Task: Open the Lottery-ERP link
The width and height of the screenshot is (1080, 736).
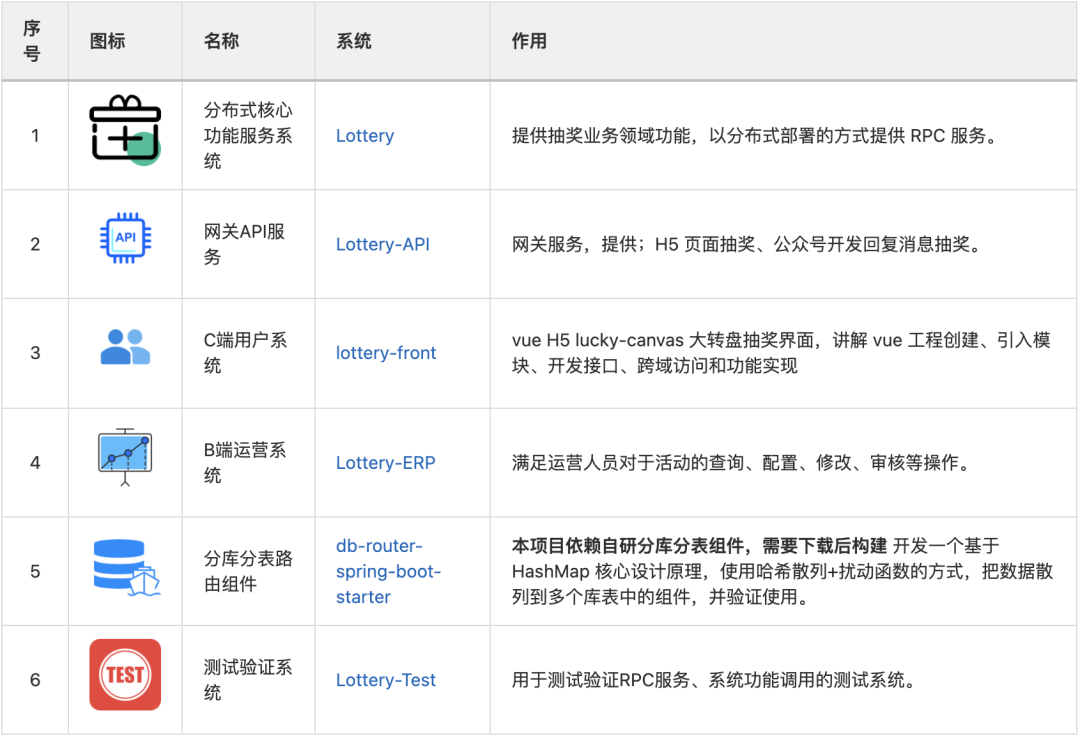Action: (x=385, y=463)
